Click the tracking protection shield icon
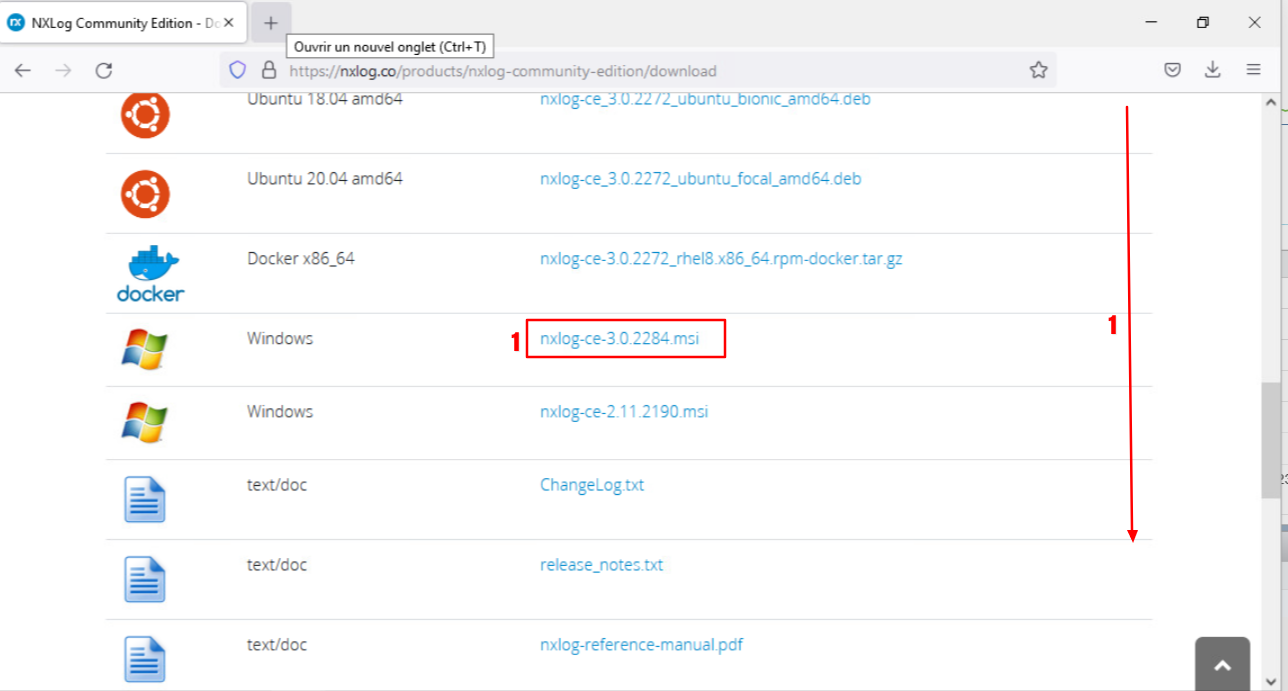The width and height of the screenshot is (1288, 691). point(237,70)
